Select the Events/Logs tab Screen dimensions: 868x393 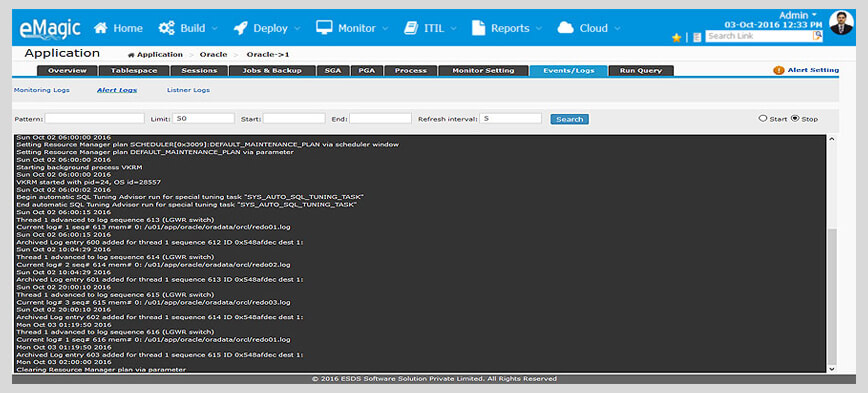(x=569, y=71)
